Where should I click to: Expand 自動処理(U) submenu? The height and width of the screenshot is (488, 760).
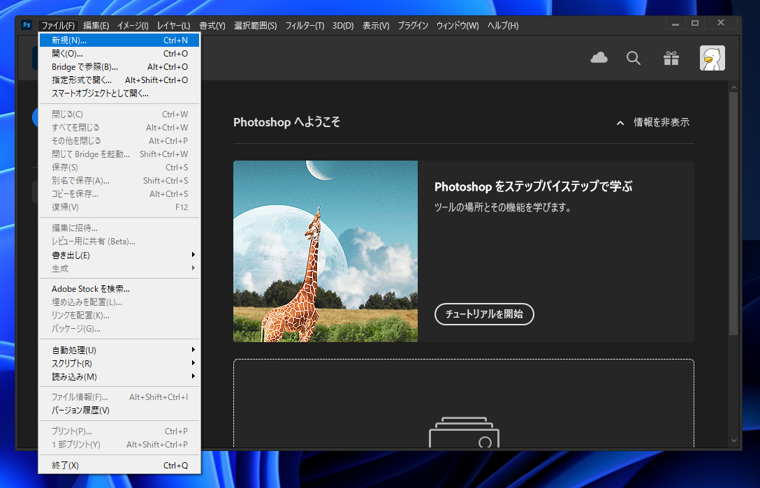click(119, 350)
